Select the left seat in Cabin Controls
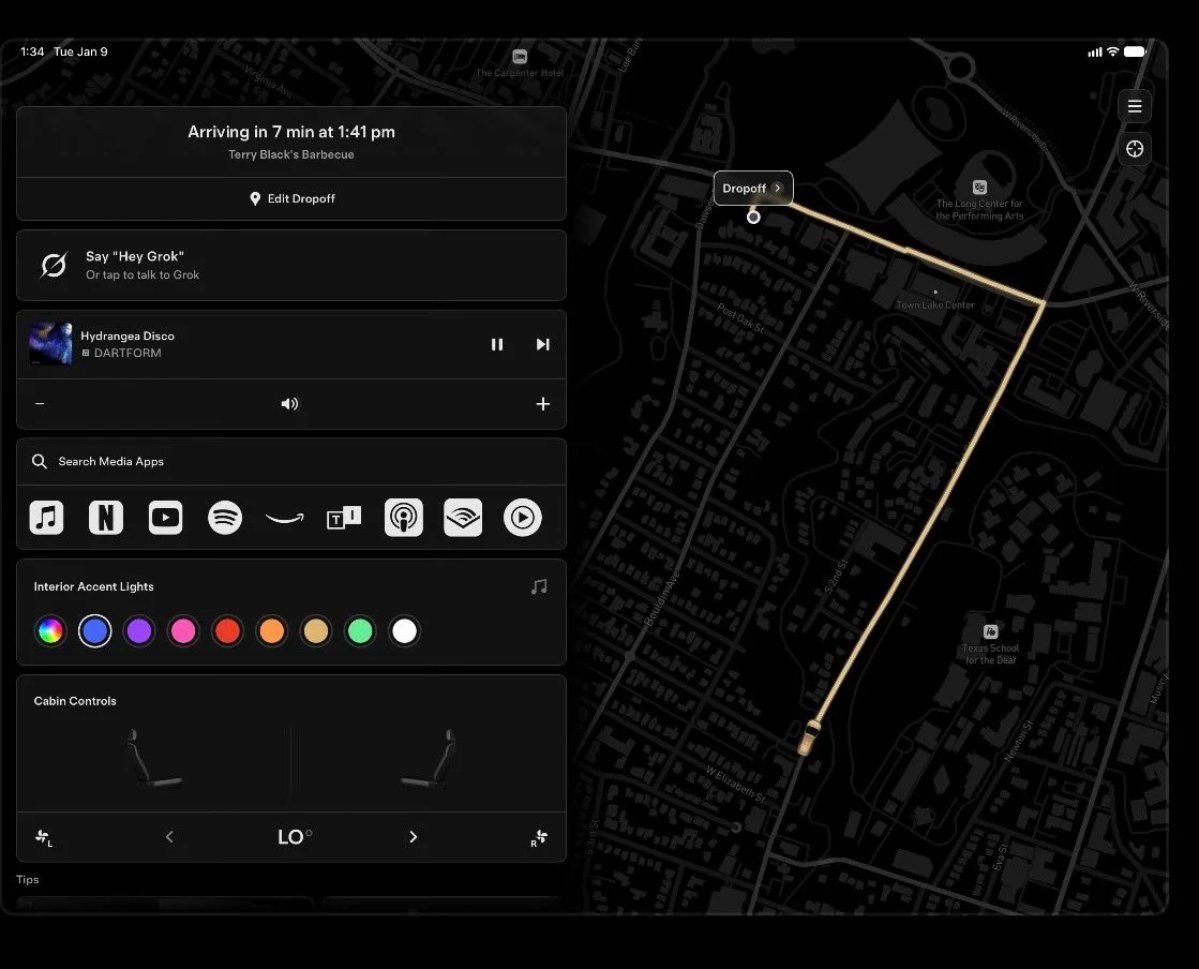Image resolution: width=1199 pixels, height=969 pixels. point(153,757)
